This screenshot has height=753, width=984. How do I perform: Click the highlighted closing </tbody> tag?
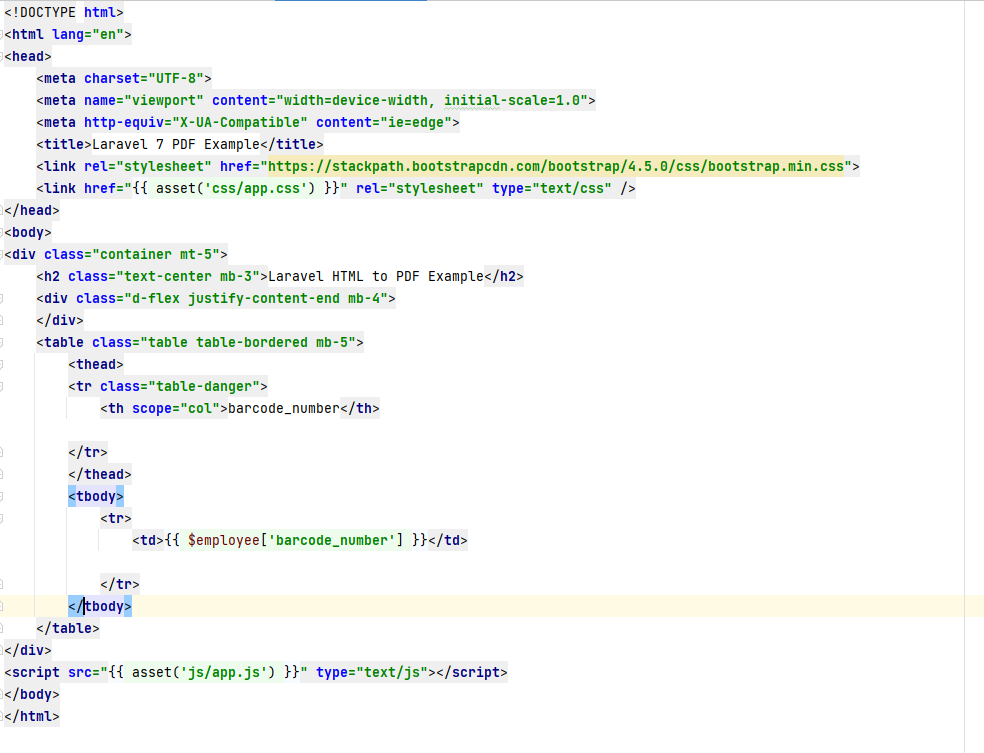pyautogui.click(x=100, y=606)
